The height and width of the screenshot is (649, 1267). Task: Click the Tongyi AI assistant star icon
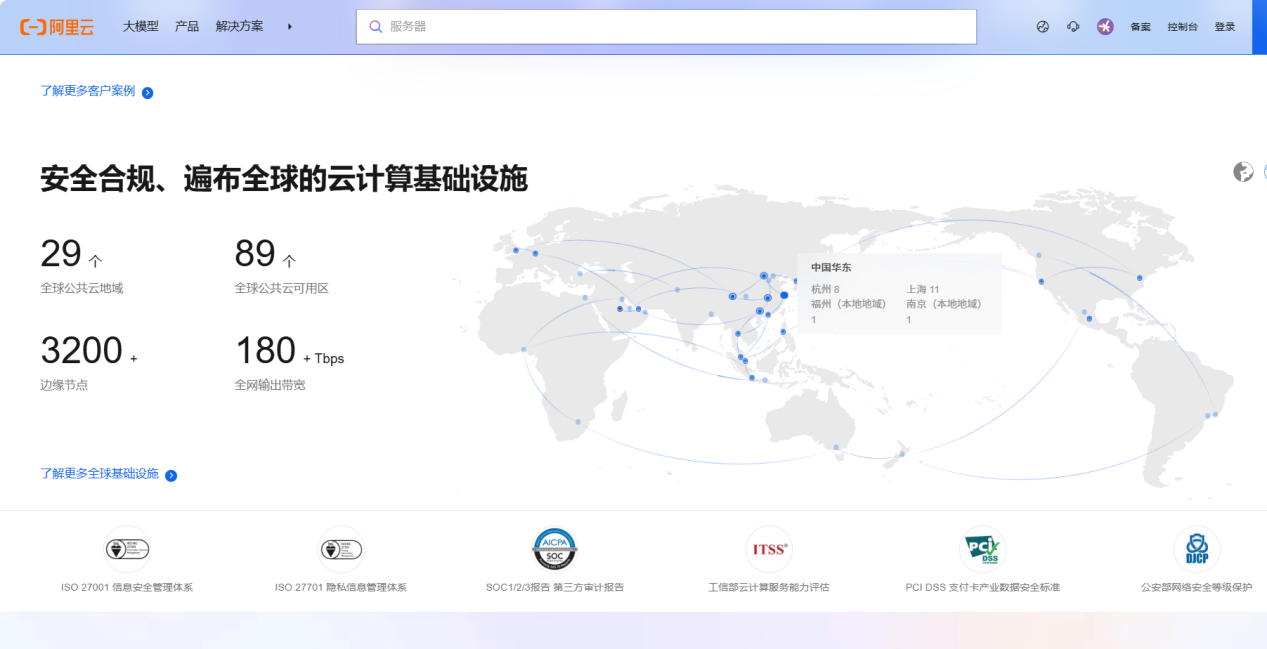(x=1104, y=26)
